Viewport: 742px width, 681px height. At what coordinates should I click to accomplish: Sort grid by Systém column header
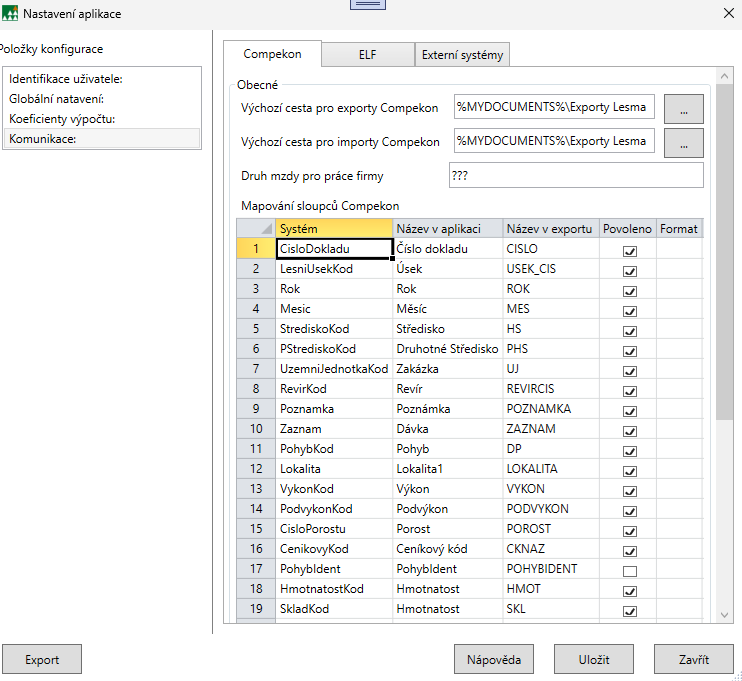334,229
